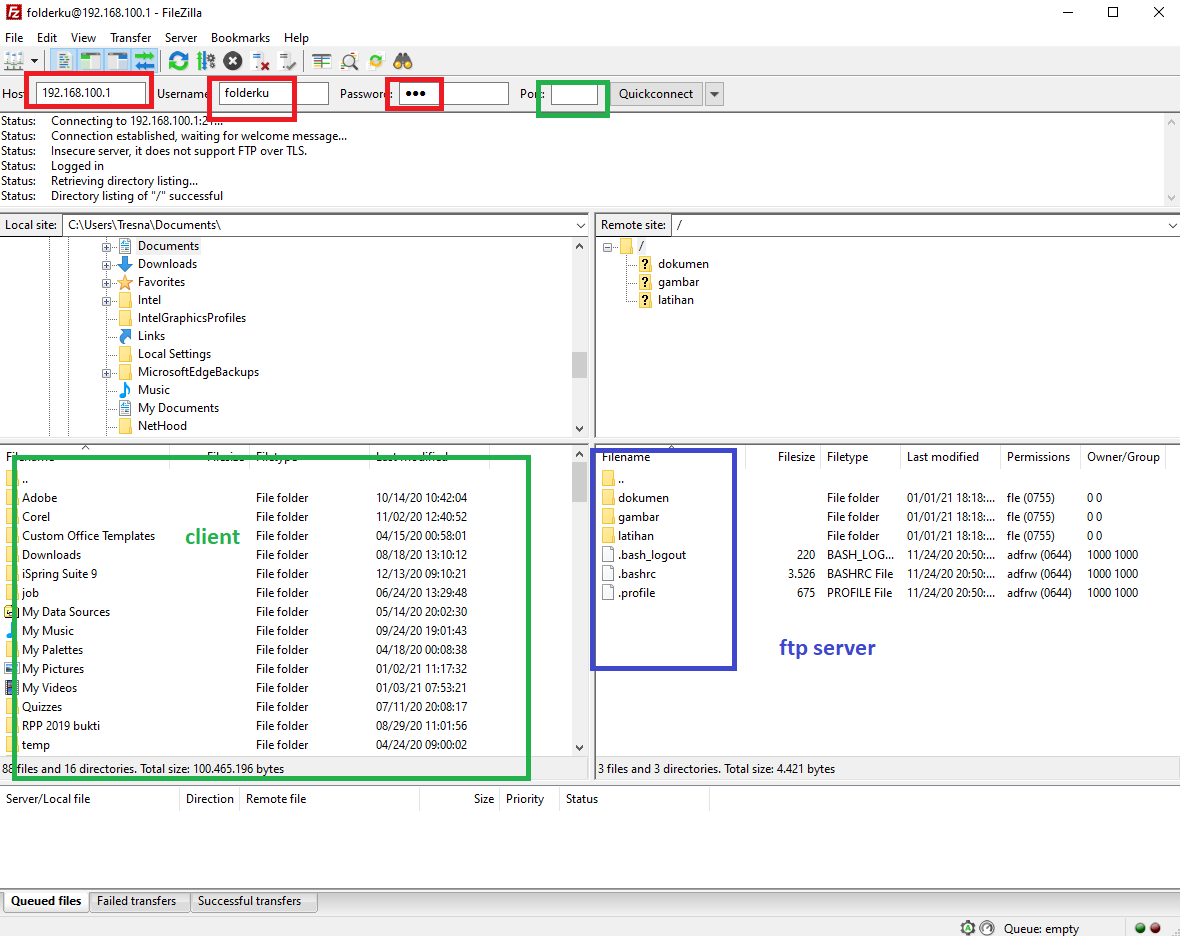Click the encryption status icon in status bar
The width and height of the screenshot is (1180, 936).
pyautogui.click(x=968, y=928)
